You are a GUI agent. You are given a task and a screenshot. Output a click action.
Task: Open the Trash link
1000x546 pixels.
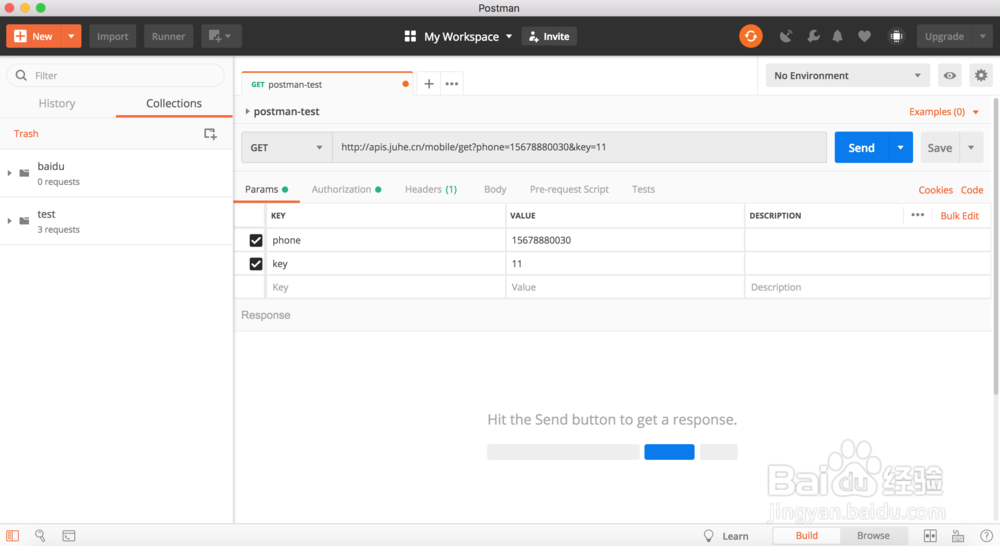point(26,133)
